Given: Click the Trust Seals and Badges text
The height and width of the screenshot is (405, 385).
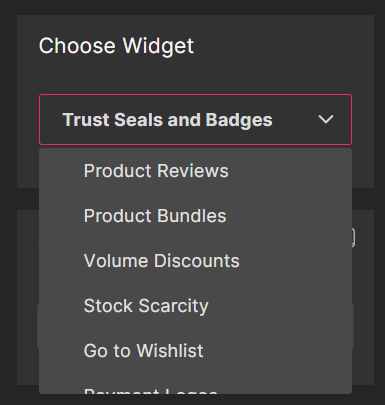Looking at the screenshot, I should click(x=167, y=120).
